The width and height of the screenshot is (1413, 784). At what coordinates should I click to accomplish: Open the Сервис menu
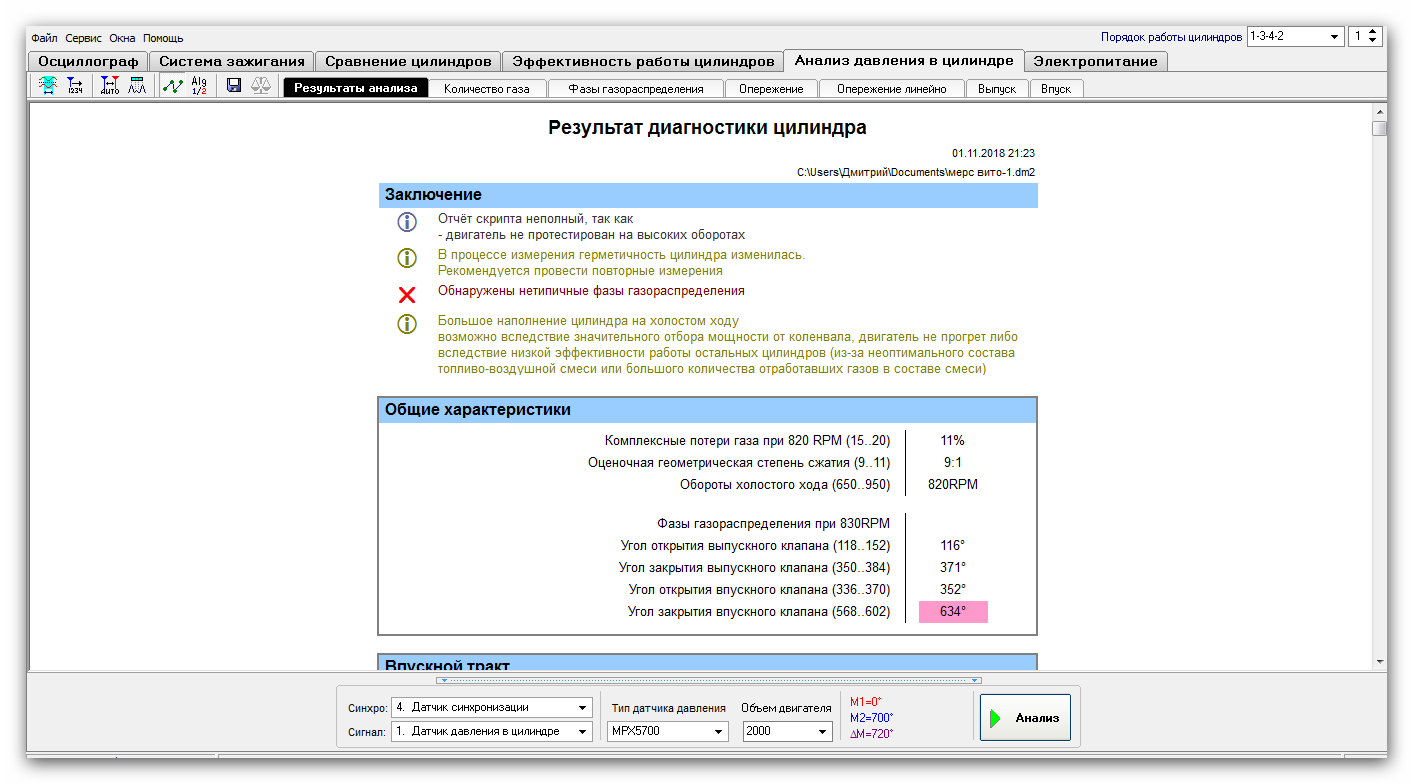(84, 38)
